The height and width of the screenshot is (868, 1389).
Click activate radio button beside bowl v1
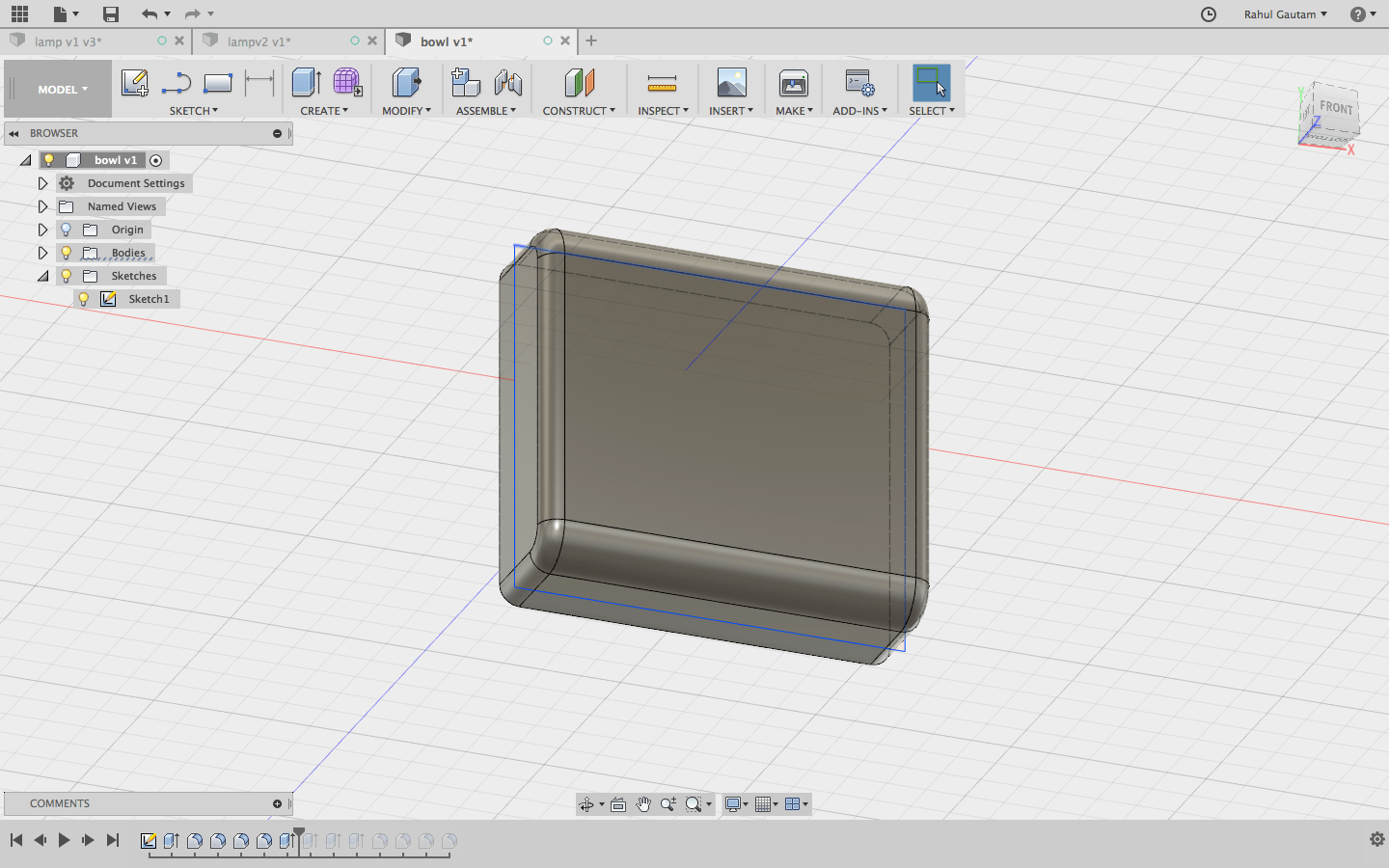click(x=155, y=160)
